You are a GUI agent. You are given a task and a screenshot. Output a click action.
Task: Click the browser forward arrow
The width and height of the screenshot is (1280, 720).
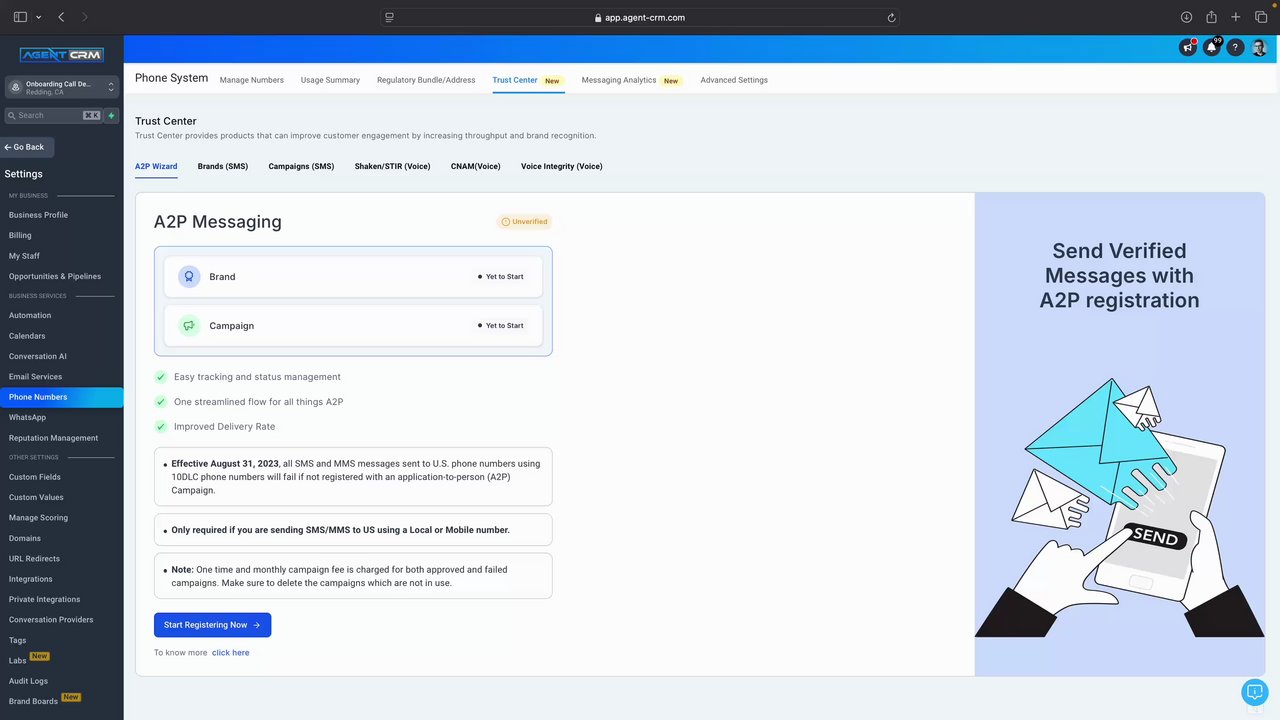(x=85, y=17)
